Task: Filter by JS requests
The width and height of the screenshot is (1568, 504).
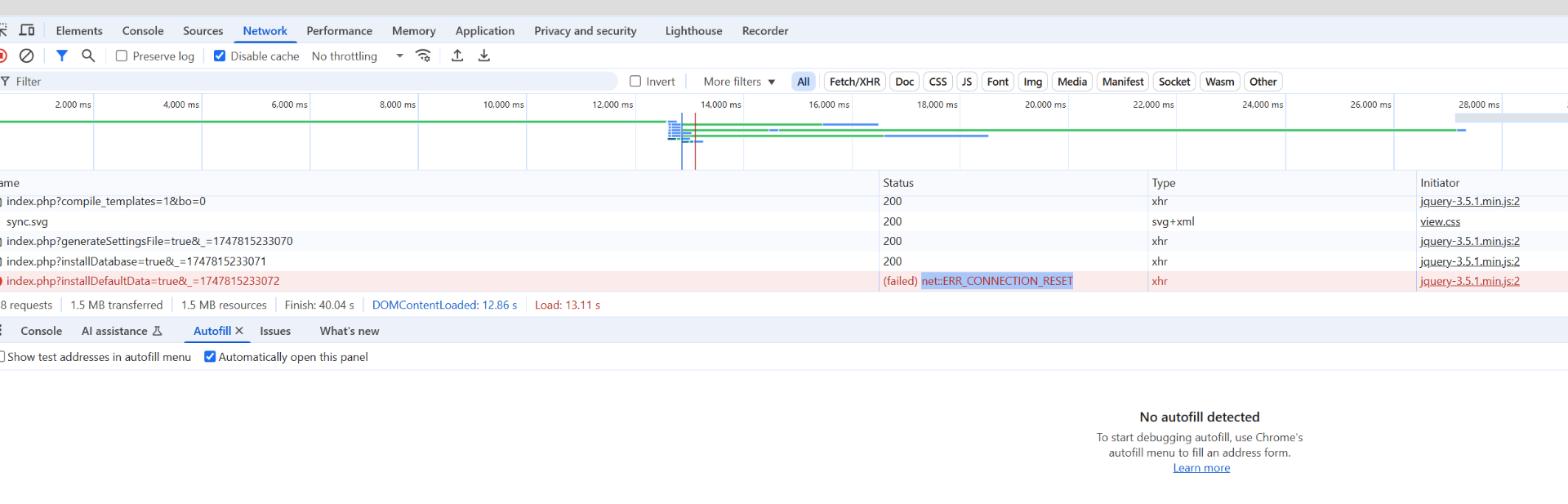Action: click(967, 82)
